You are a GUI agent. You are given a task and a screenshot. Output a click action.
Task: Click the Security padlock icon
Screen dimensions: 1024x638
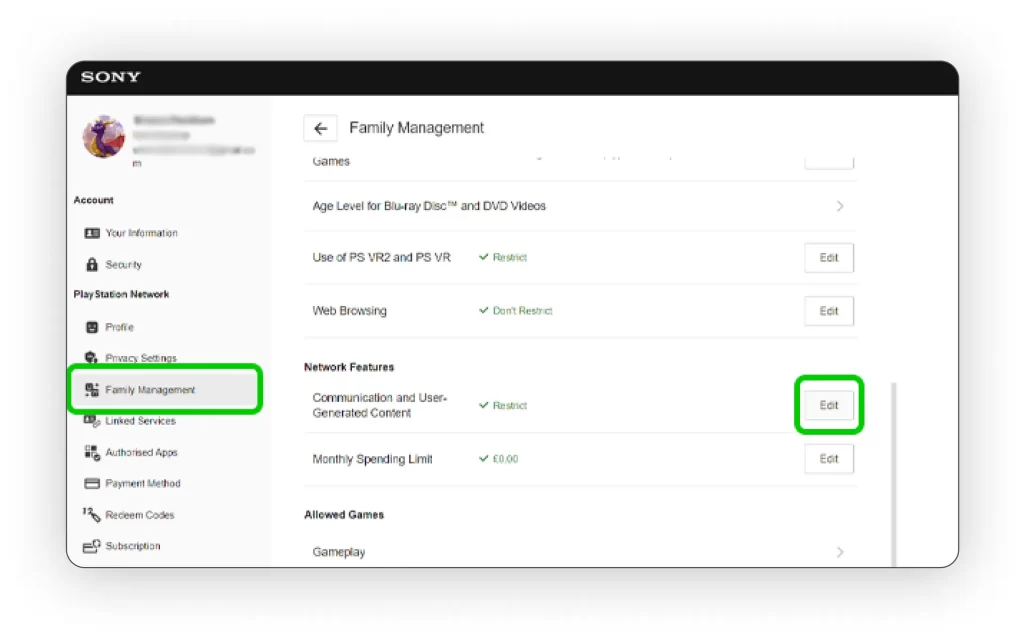(92, 265)
